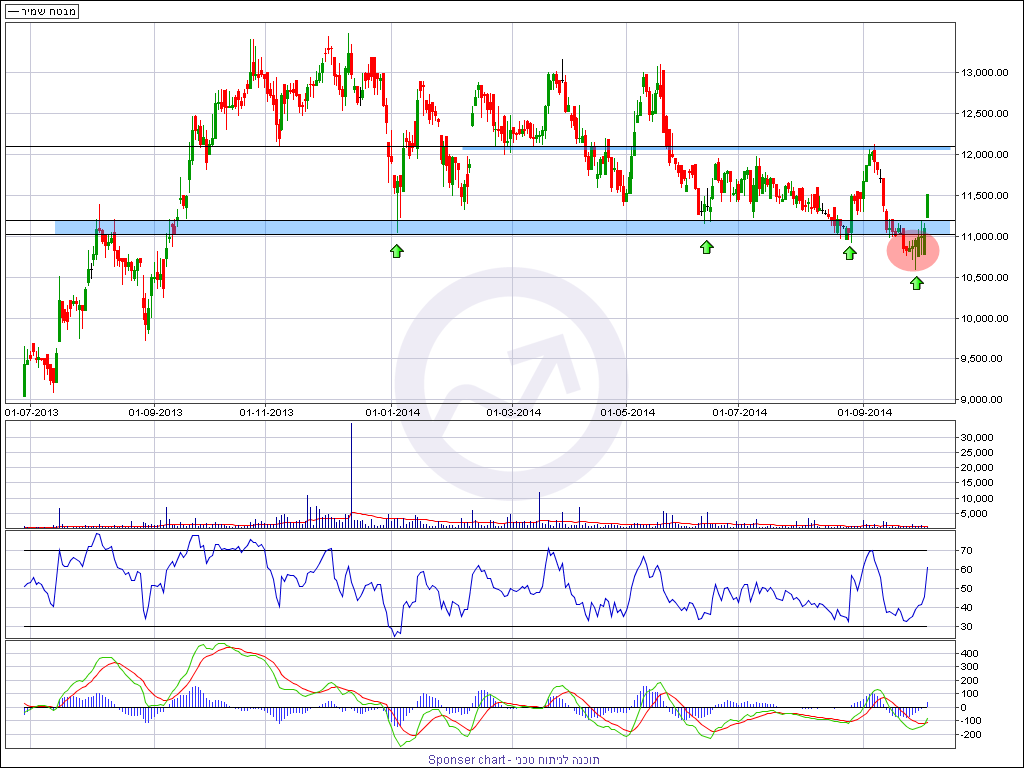Image resolution: width=1024 pixels, height=768 pixels.
Task: Click the 13,000.00 price axis label
Action: [x=982, y=73]
